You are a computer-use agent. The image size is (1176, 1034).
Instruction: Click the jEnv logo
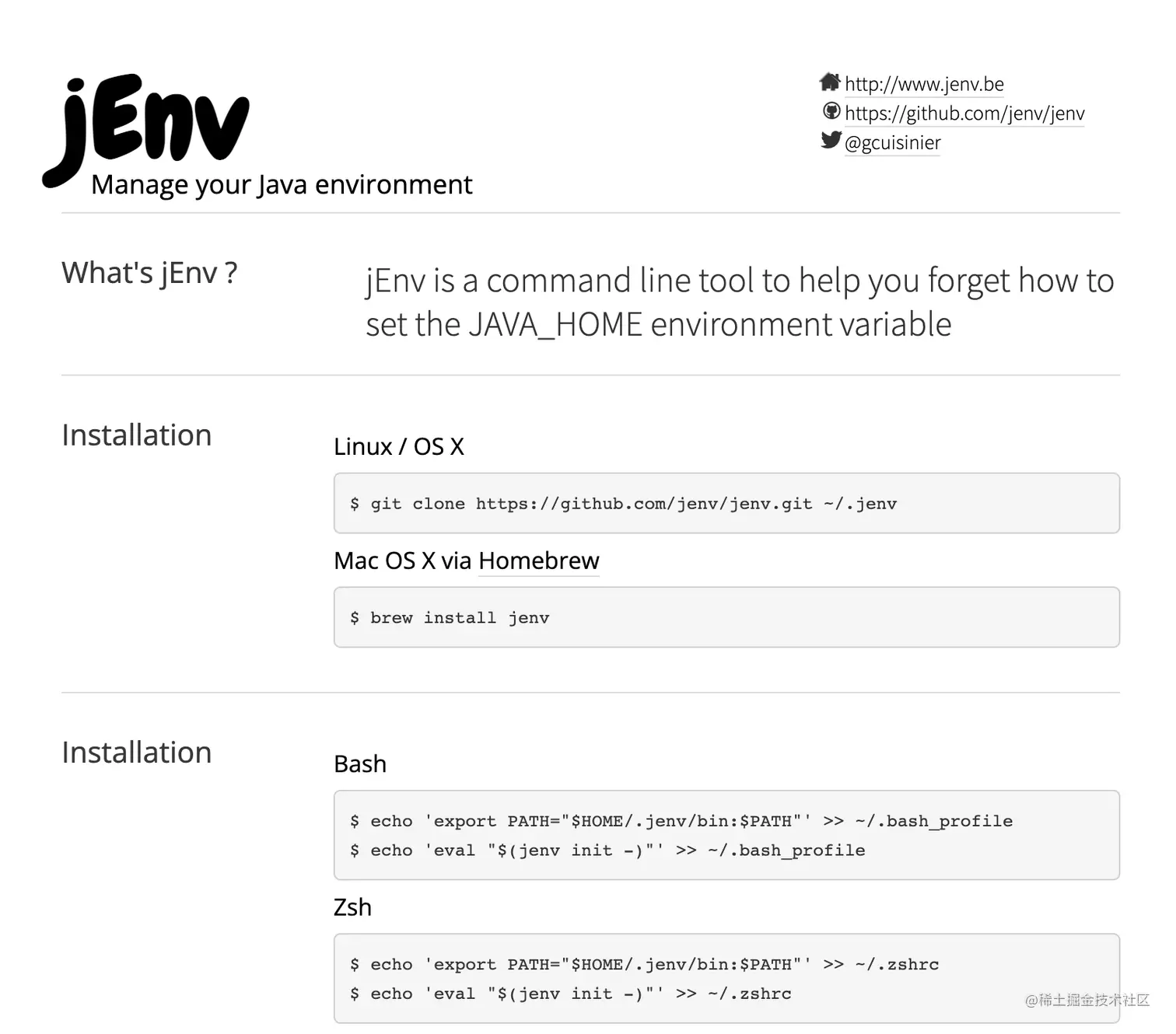145,129
